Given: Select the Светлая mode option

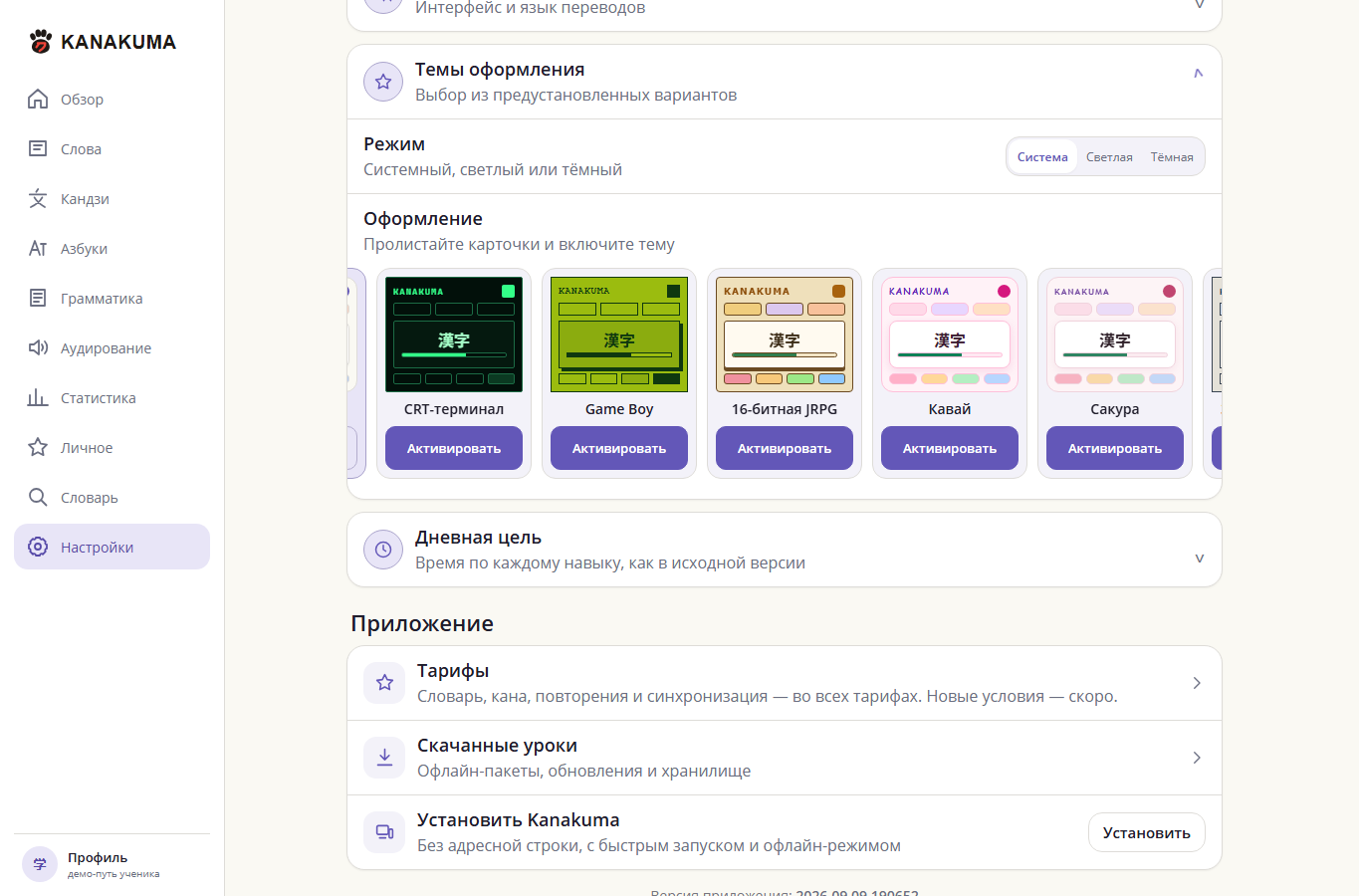Looking at the screenshot, I should tap(1109, 157).
